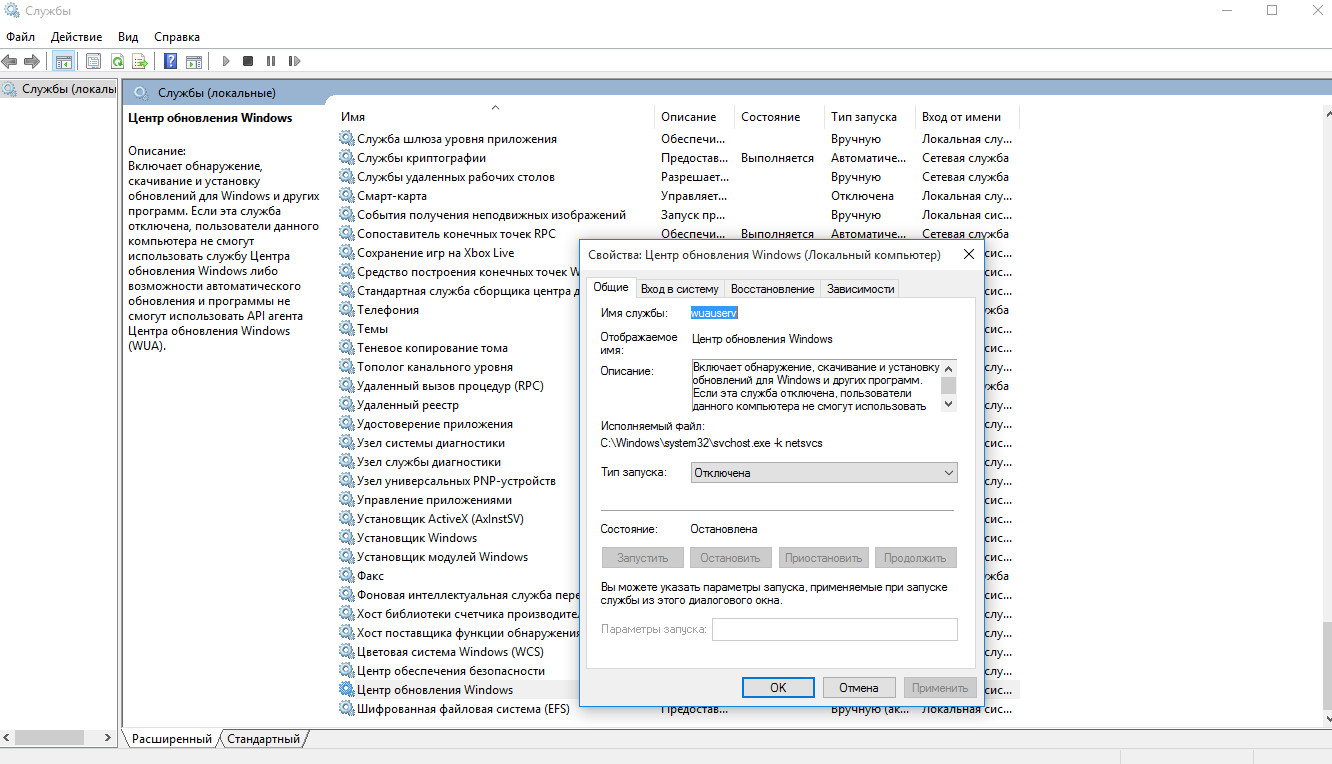Click the left pane's scroll-right arrow
The width and height of the screenshot is (1332, 764).
click(109, 738)
